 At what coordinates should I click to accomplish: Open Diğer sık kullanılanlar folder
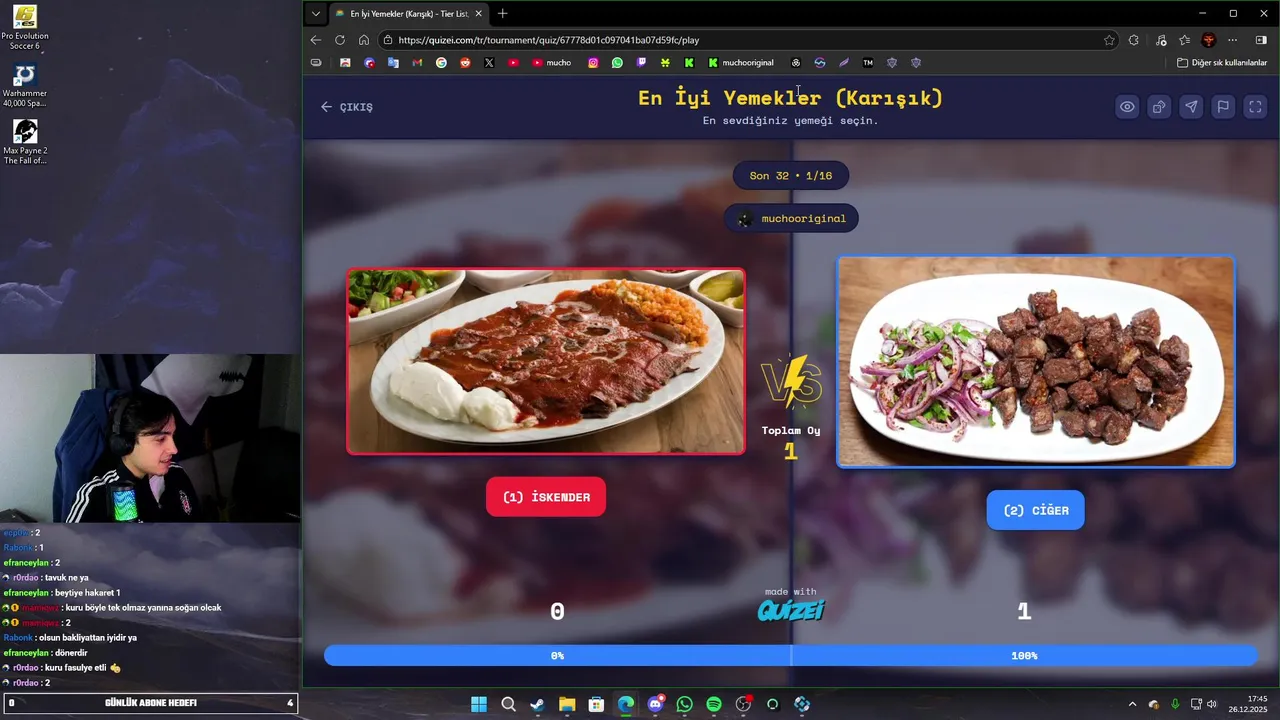pos(1222,62)
